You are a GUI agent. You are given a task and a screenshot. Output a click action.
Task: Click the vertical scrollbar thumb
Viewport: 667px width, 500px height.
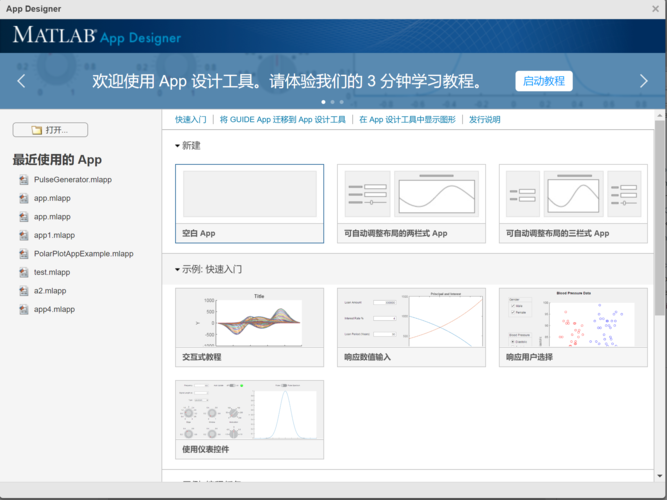(660, 218)
